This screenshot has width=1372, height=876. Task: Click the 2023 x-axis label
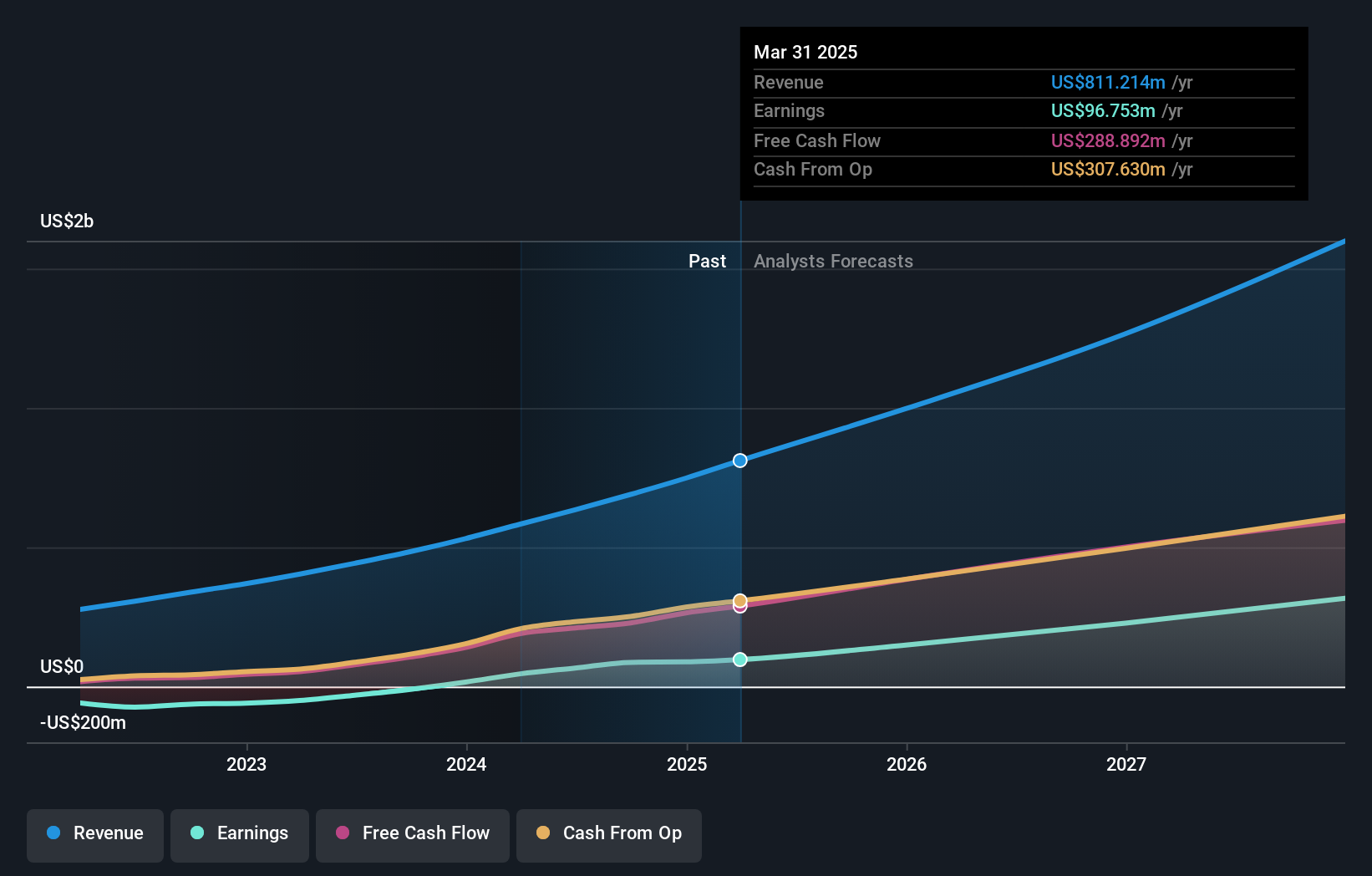(246, 764)
